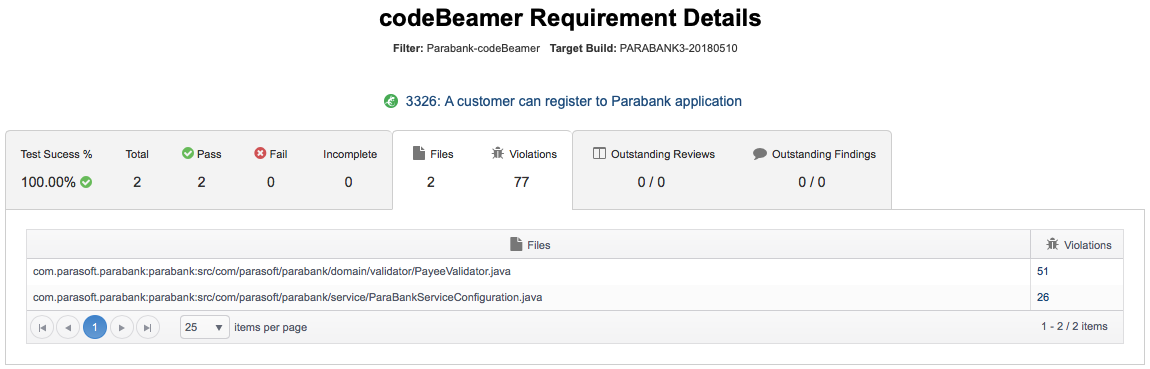Click the Total column label
This screenshot has height=369, width=1150.
point(137,154)
